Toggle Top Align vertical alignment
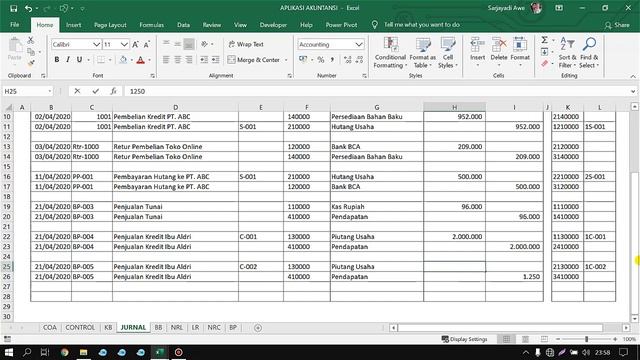The height and width of the screenshot is (360, 640). coord(166,44)
